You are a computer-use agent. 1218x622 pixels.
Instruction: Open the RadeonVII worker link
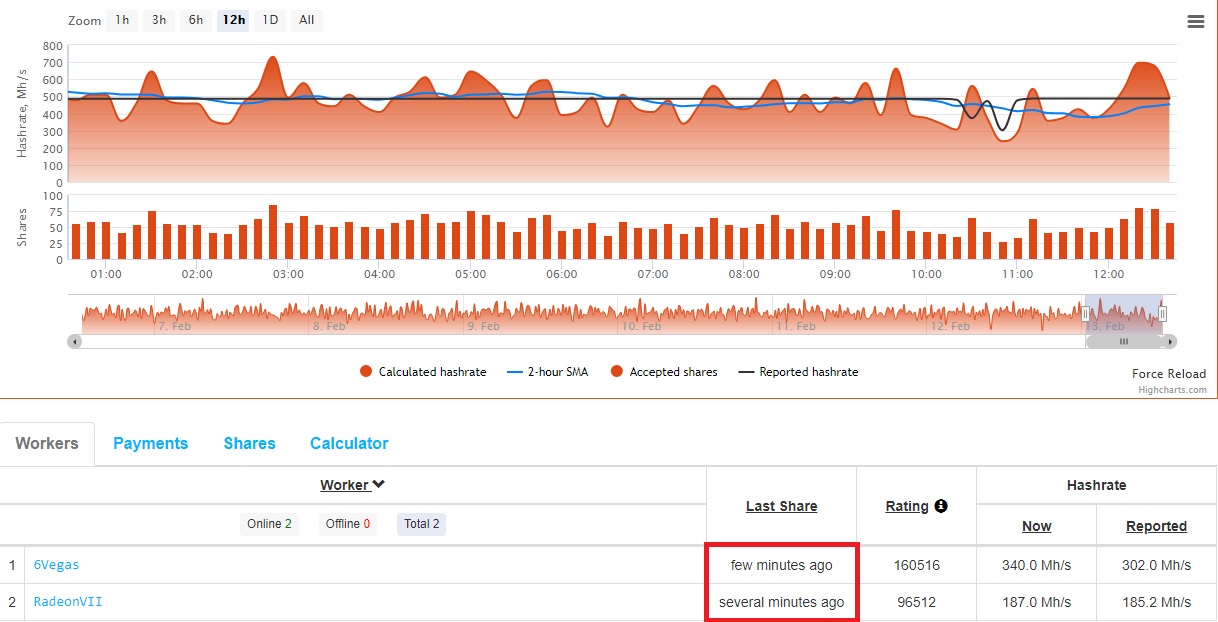(68, 602)
